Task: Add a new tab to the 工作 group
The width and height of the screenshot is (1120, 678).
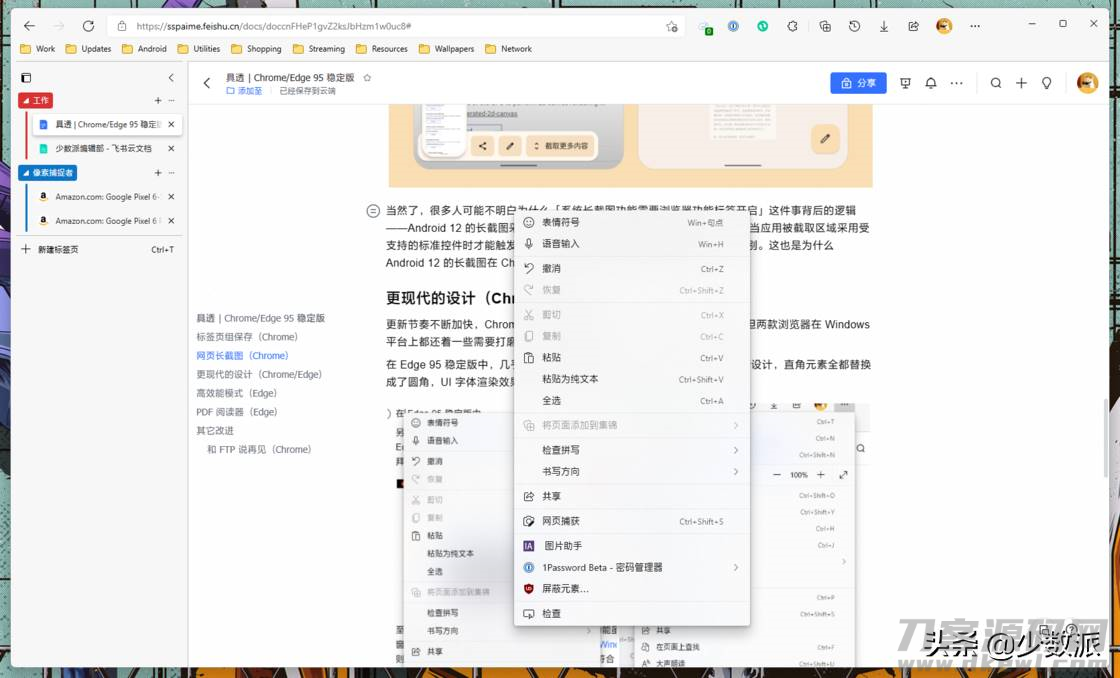Action: click(158, 101)
